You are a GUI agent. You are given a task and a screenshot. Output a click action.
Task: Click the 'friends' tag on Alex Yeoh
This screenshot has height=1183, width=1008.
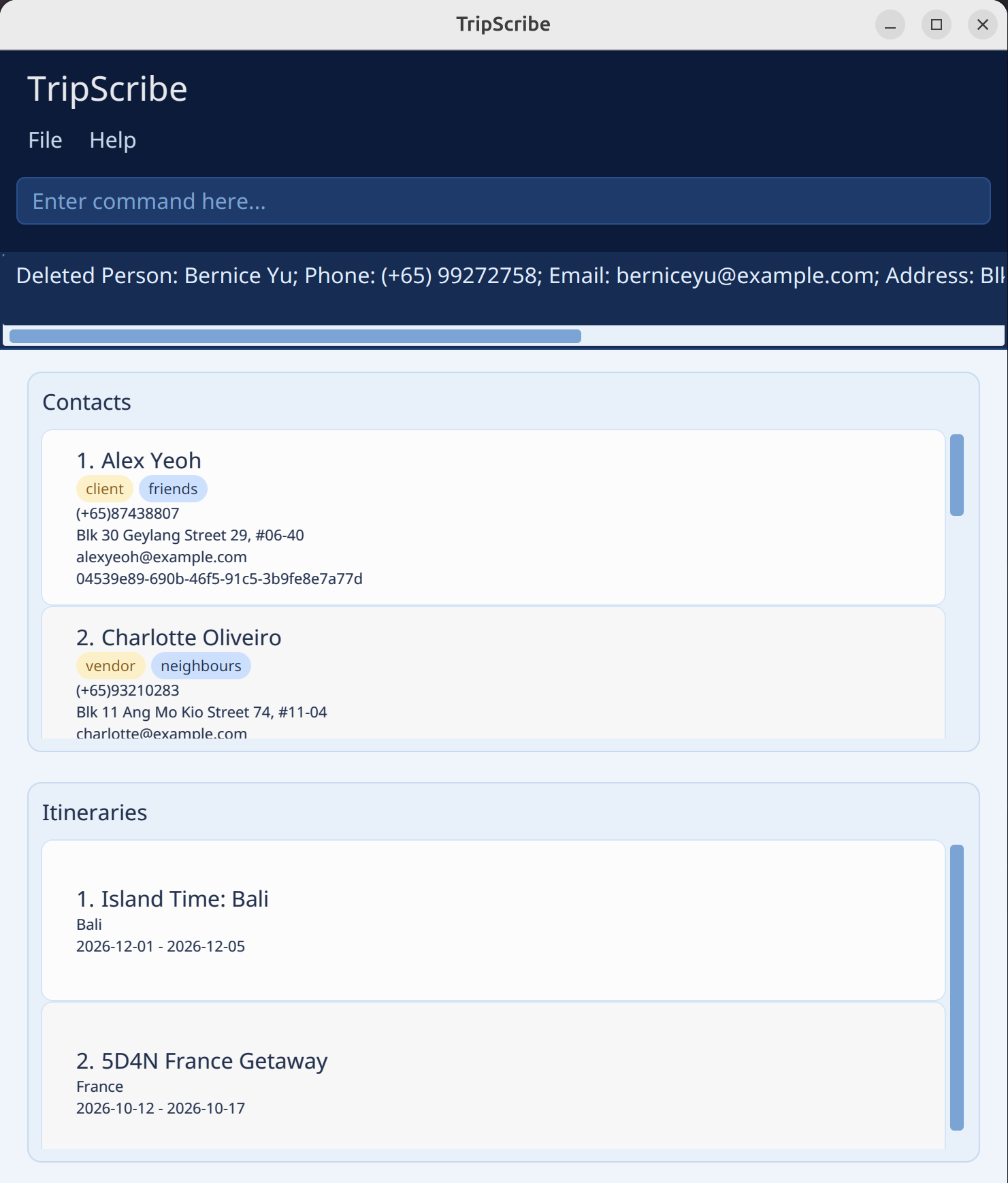(x=173, y=489)
